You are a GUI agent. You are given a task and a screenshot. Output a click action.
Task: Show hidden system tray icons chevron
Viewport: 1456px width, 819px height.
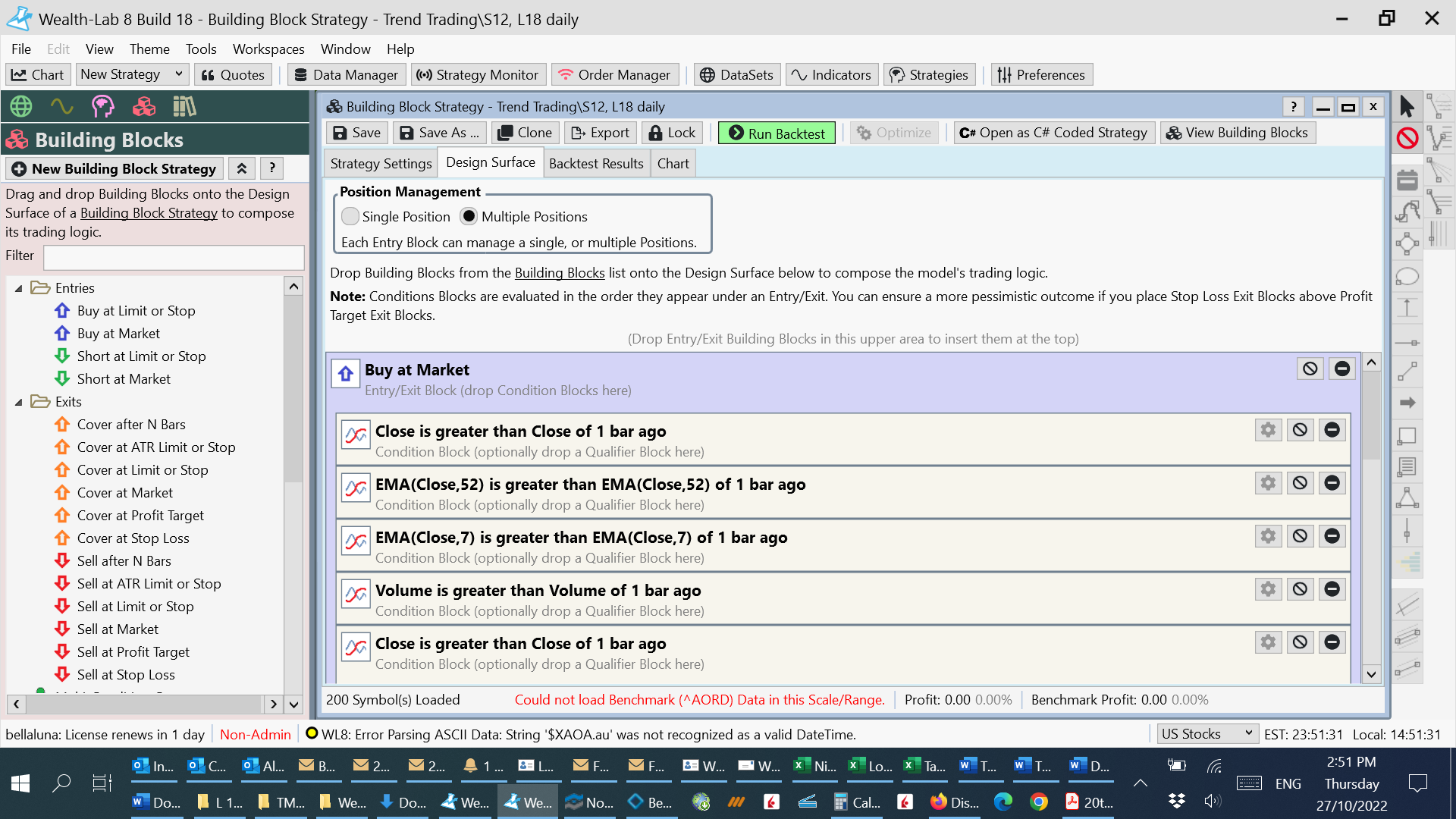(1140, 783)
